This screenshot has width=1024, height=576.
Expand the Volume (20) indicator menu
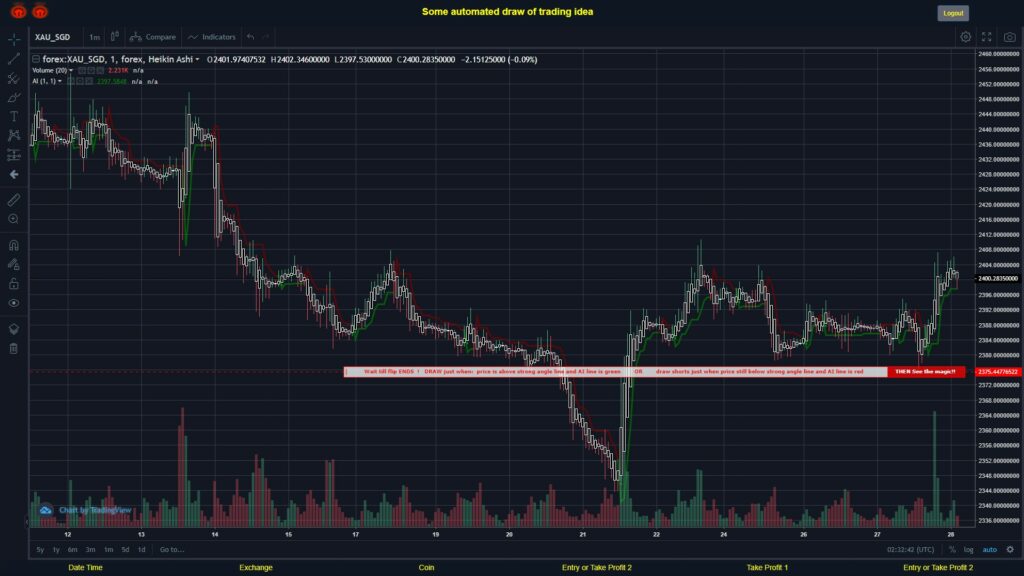[x=71, y=71]
